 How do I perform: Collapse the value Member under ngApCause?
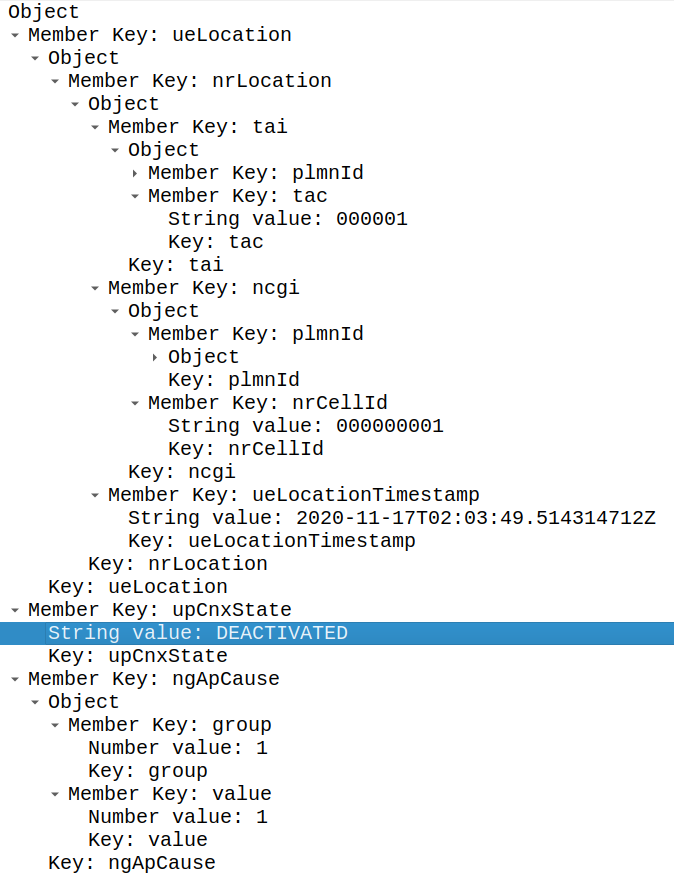point(55,794)
